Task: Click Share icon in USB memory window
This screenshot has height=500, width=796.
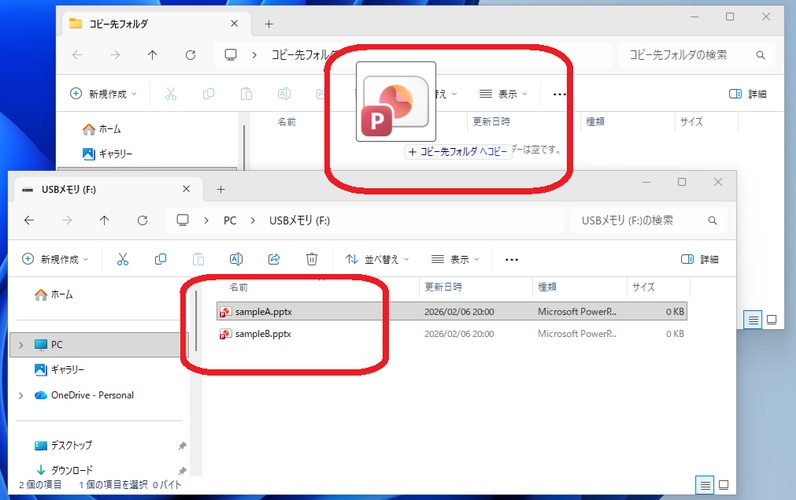Action: [x=274, y=259]
